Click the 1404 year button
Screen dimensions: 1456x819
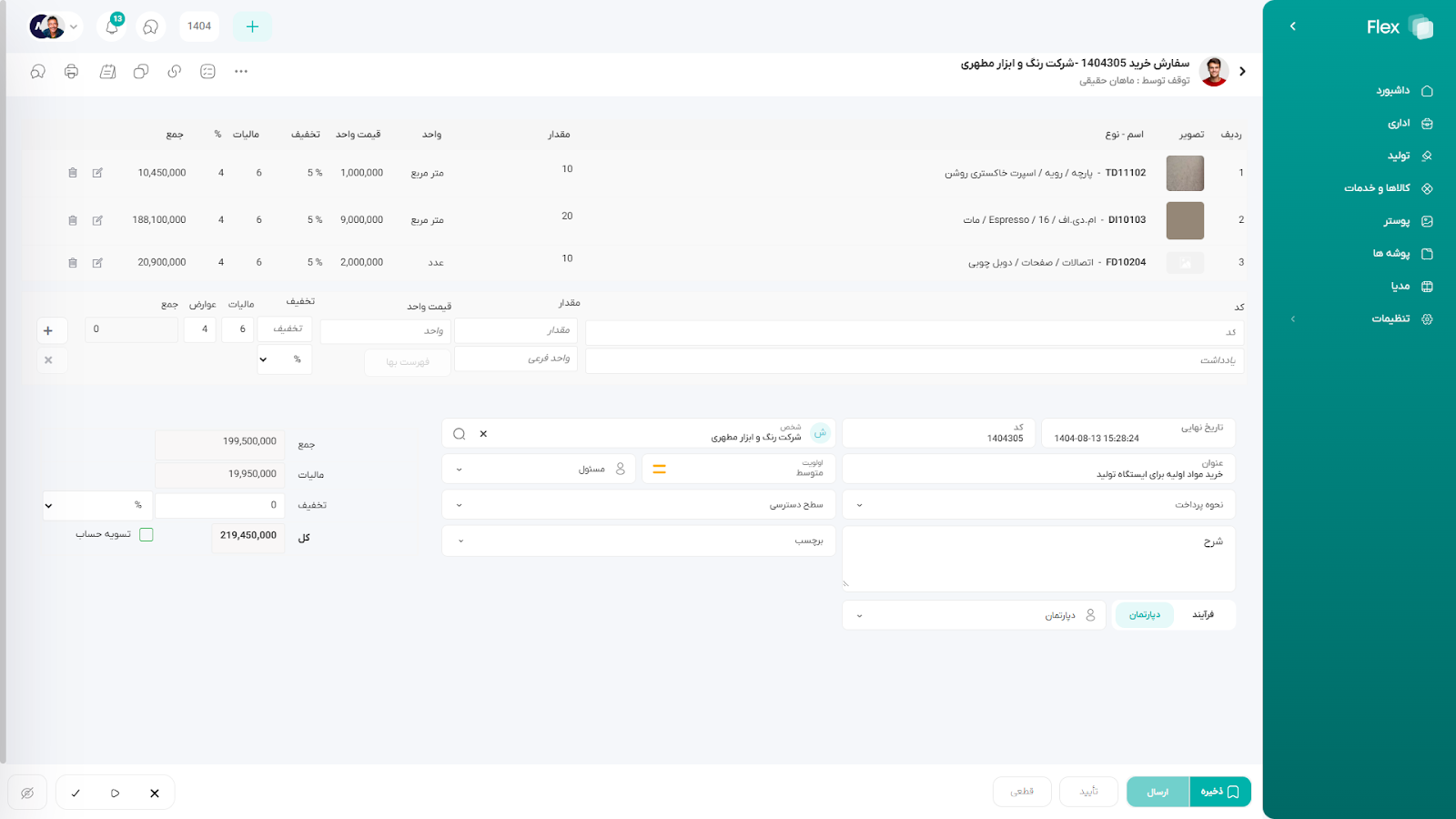[x=199, y=26]
